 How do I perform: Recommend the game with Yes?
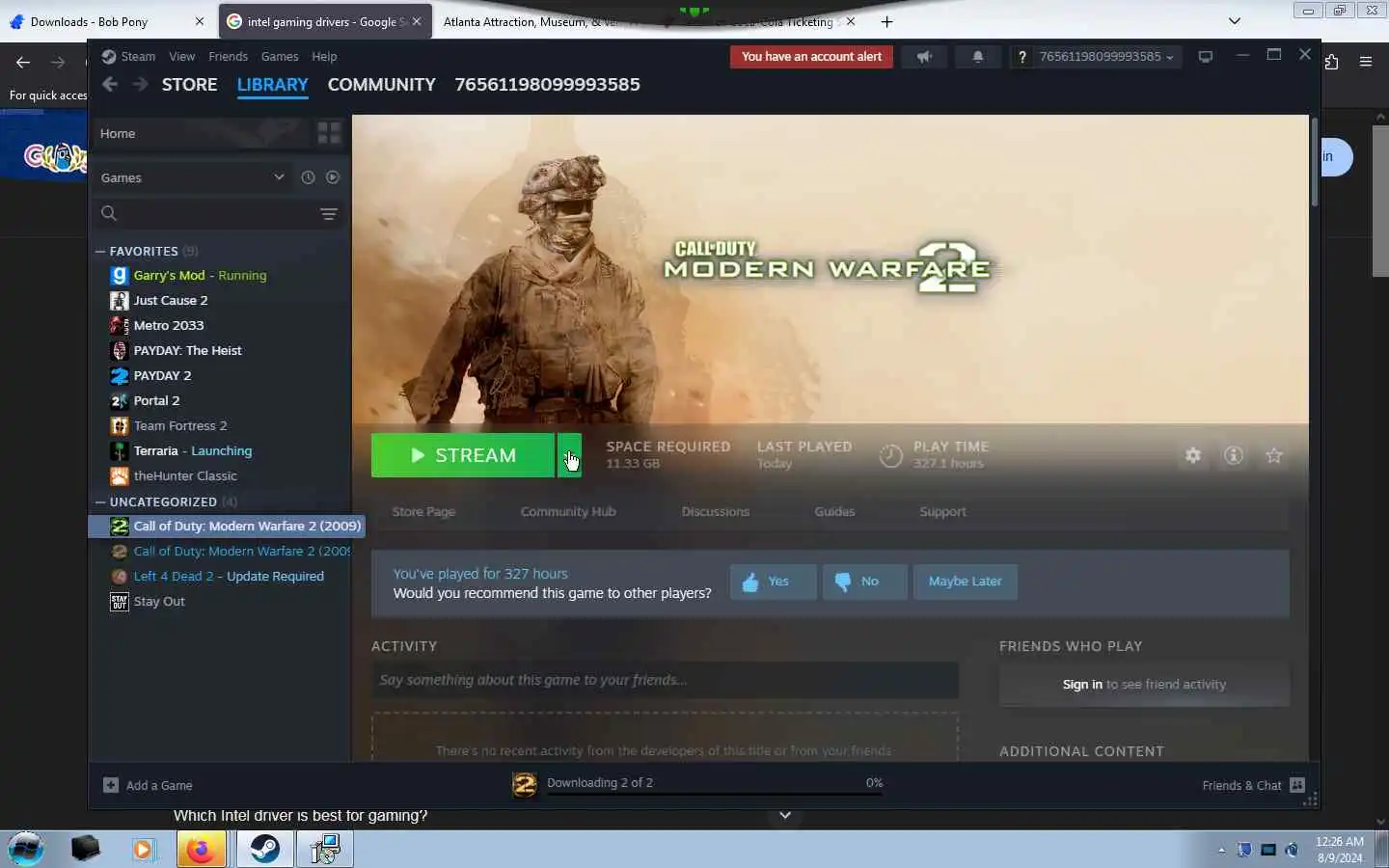click(773, 582)
